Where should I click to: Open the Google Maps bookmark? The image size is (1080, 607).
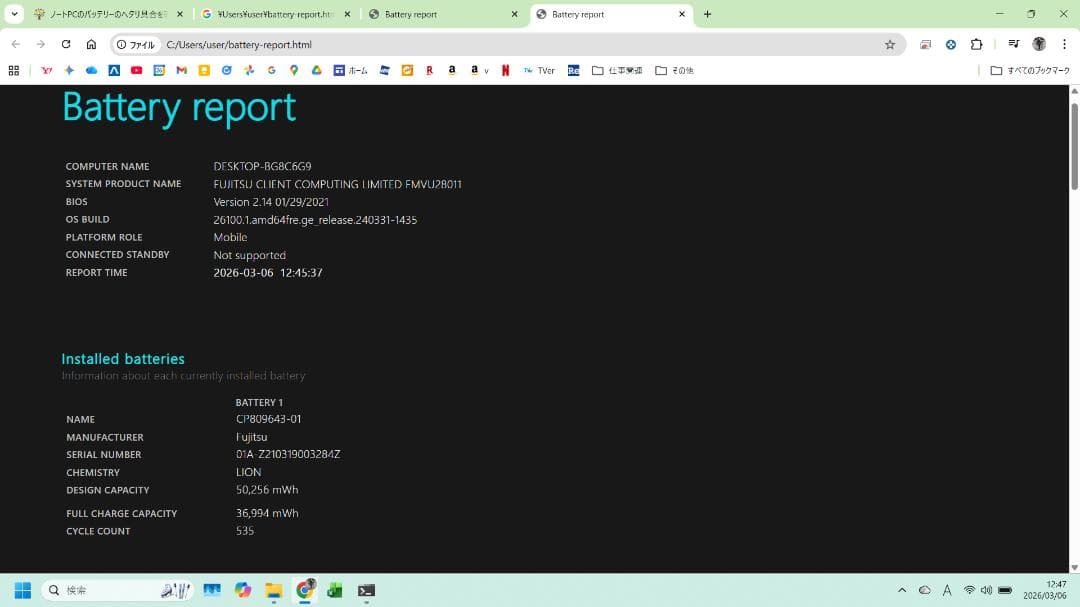click(294, 71)
